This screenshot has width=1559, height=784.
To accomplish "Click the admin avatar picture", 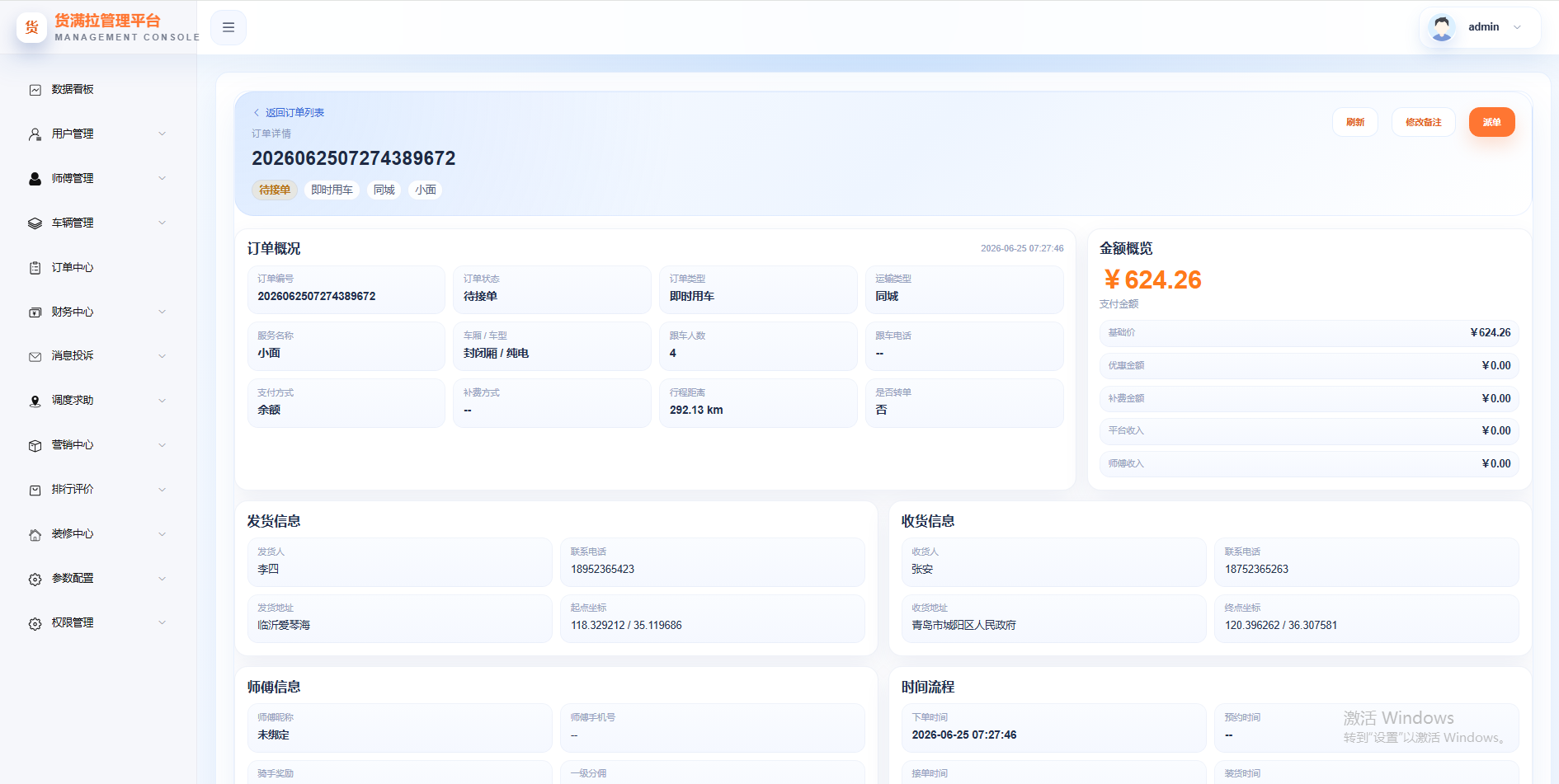I will pyautogui.click(x=1442, y=27).
